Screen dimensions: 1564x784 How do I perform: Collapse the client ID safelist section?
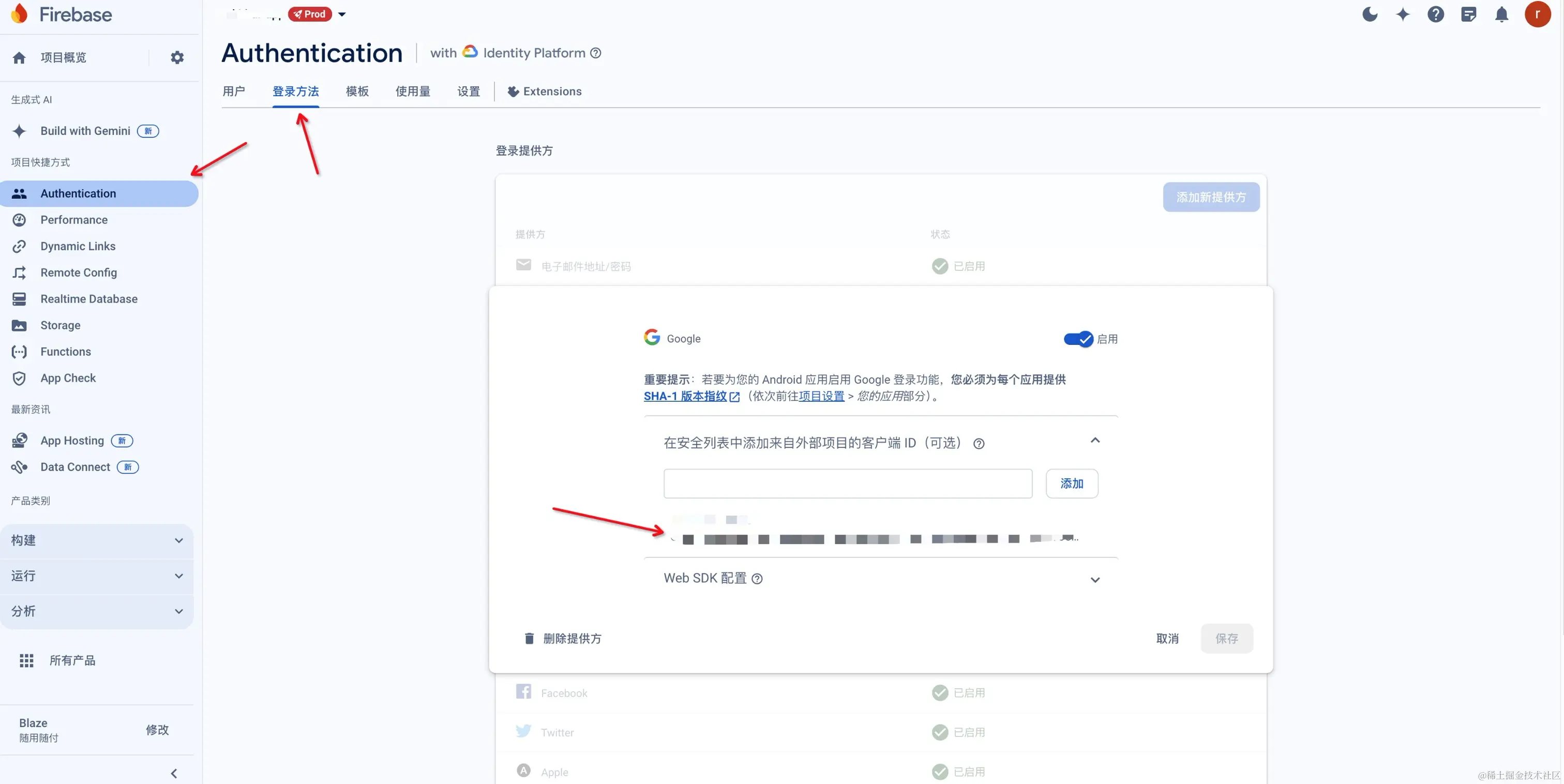point(1095,440)
